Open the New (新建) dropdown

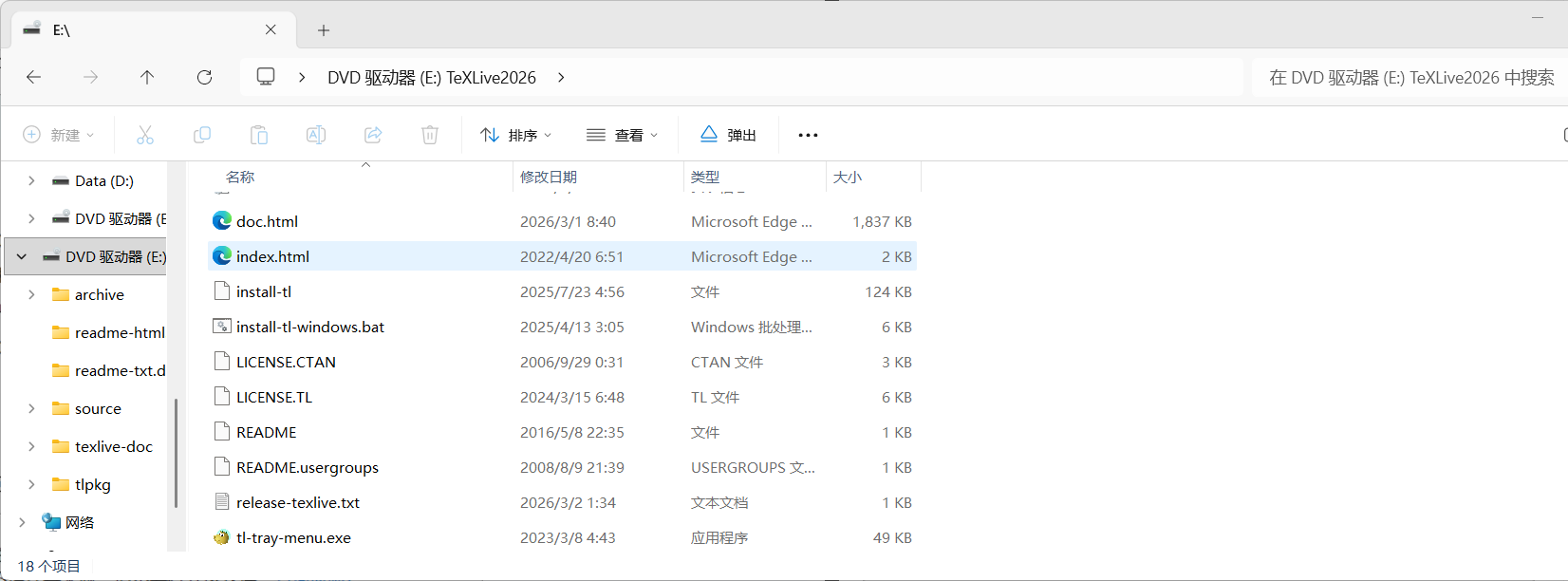click(59, 135)
